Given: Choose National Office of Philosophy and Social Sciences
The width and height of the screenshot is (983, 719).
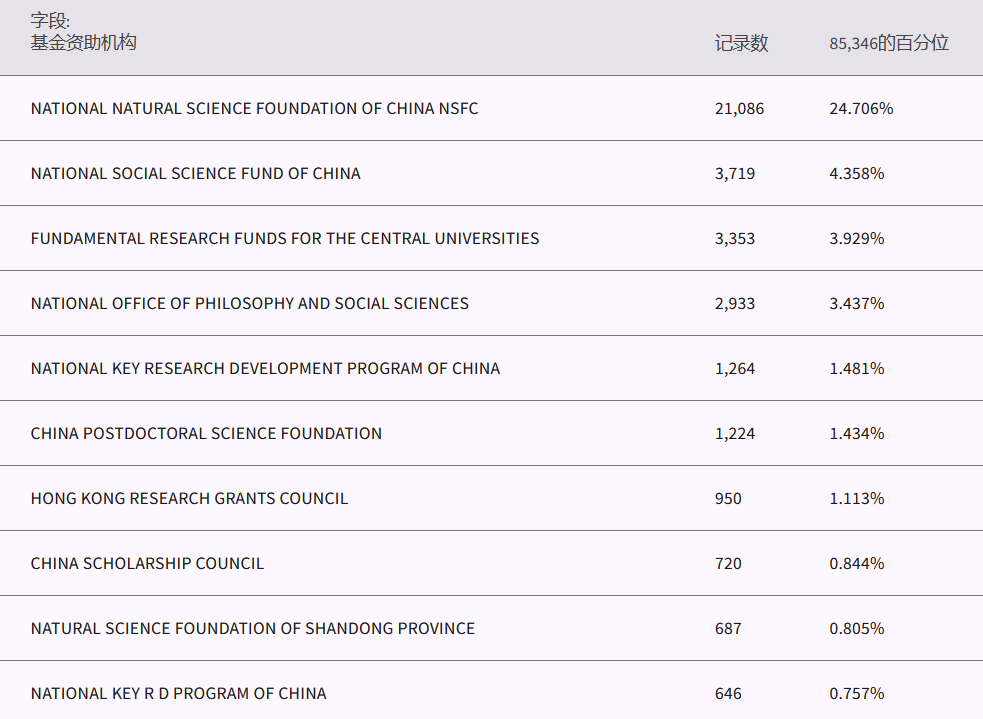Looking at the screenshot, I should [x=249, y=303].
